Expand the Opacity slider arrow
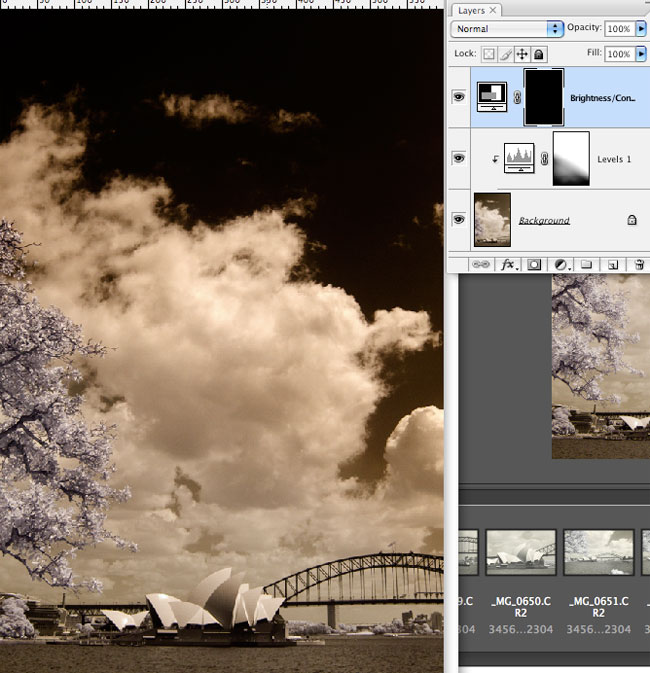This screenshot has width=650, height=673. 642,29
